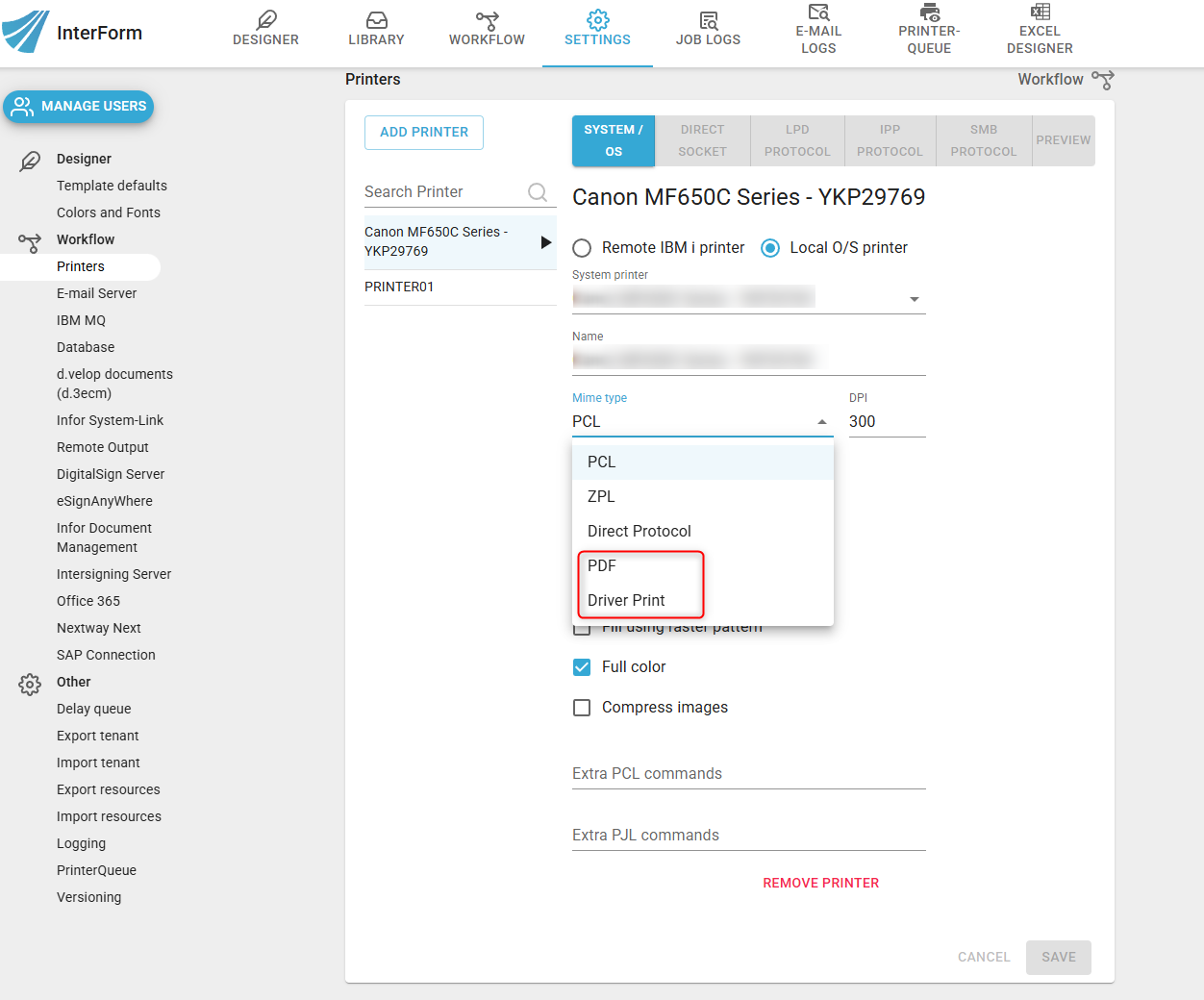
Task: Select the Local O/S printer radio button
Action: 770,248
